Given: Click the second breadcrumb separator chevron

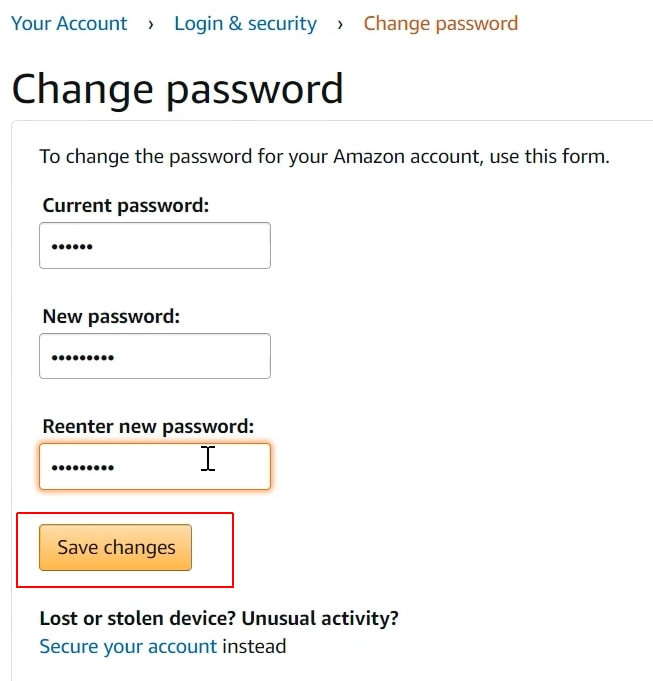Looking at the screenshot, I should click(340, 24).
